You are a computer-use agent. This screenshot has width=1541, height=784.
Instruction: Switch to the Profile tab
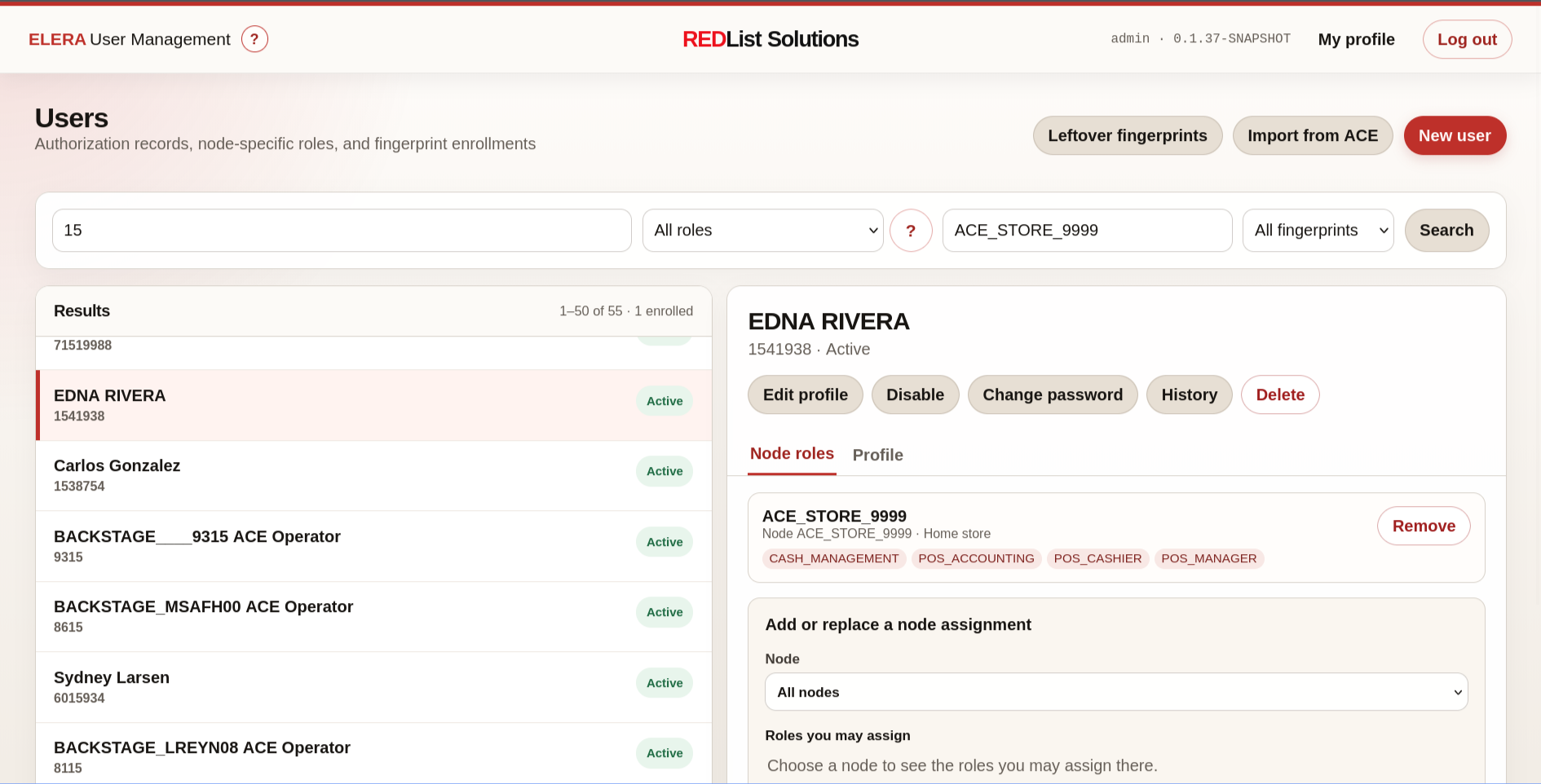coord(877,455)
